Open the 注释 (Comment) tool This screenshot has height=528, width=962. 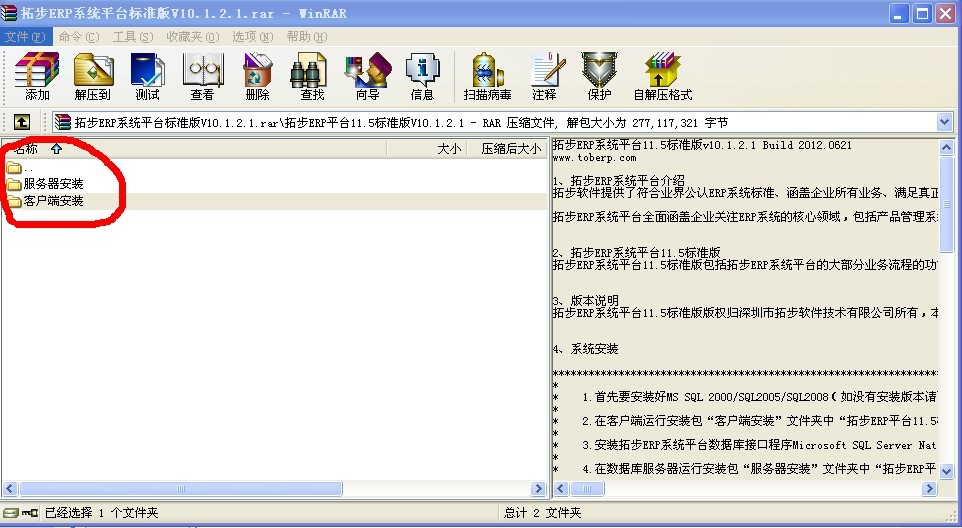pyautogui.click(x=544, y=76)
